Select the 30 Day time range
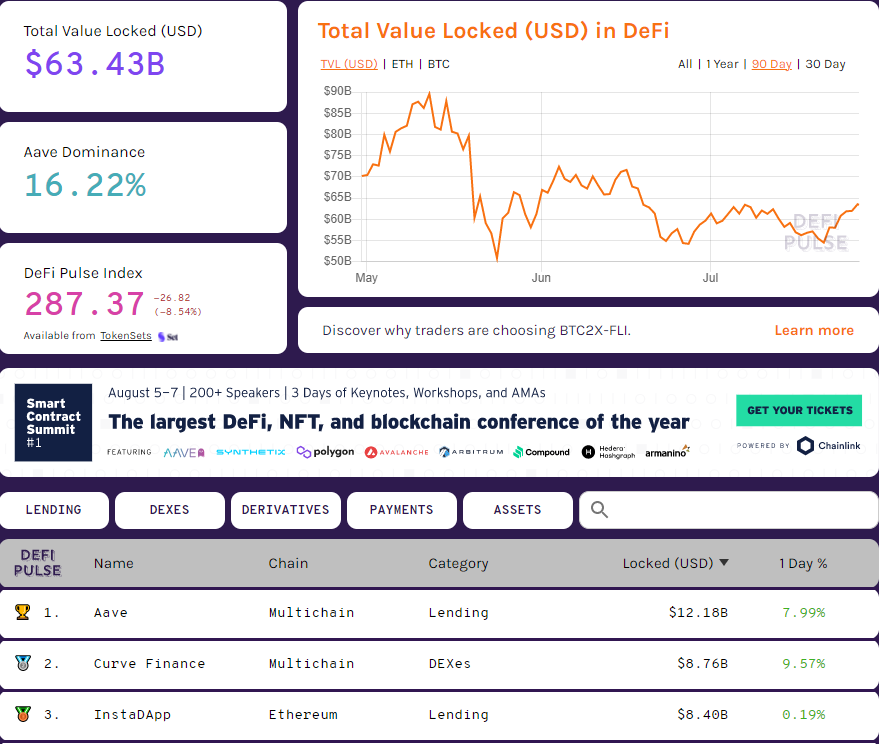Viewport: 879px width, 744px height. (824, 63)
